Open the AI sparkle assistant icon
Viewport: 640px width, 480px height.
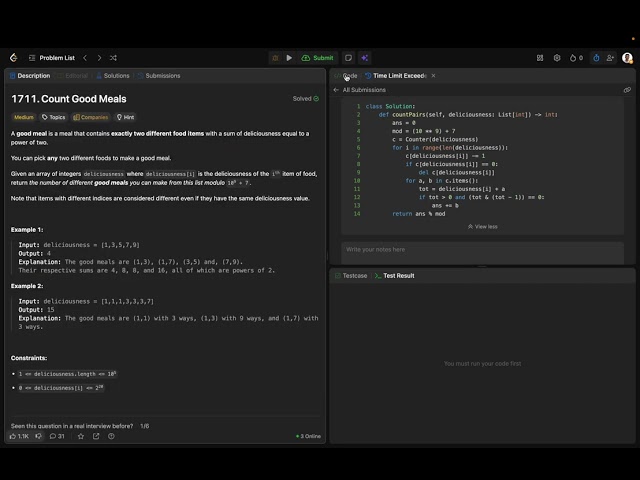click(364, 58)
